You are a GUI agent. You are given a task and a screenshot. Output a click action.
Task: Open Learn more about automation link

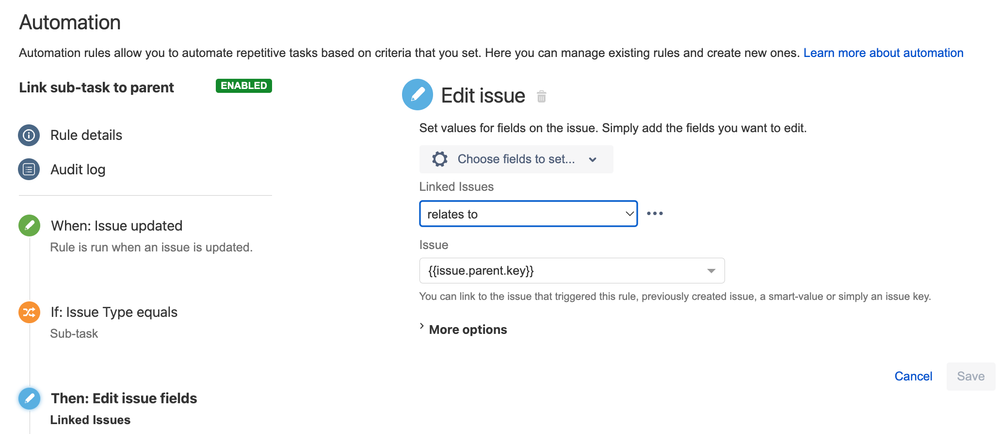click(x=883, y=53)
